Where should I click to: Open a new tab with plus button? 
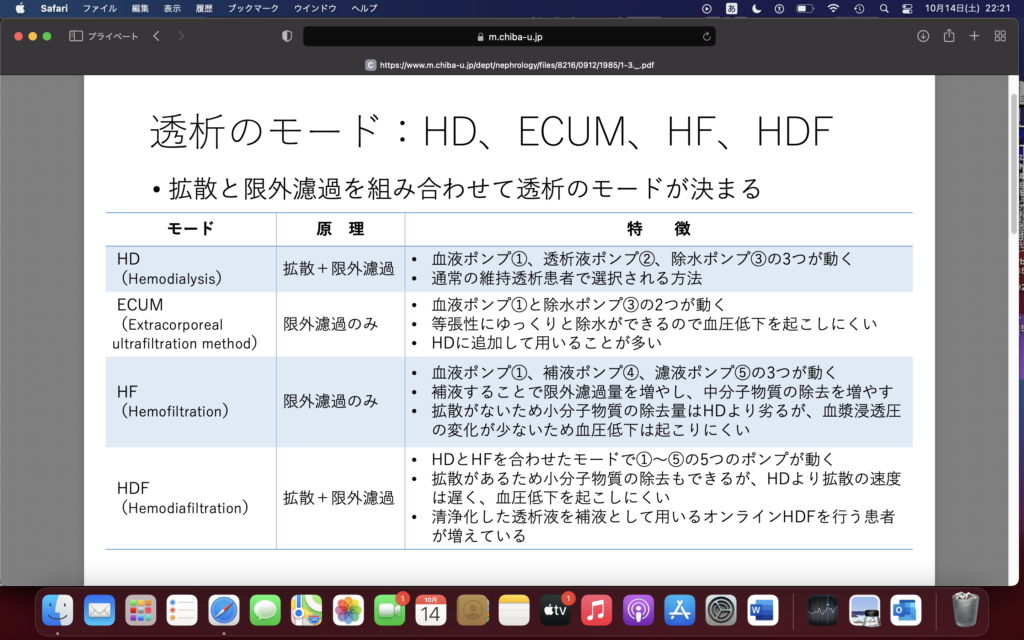[974, 36]
